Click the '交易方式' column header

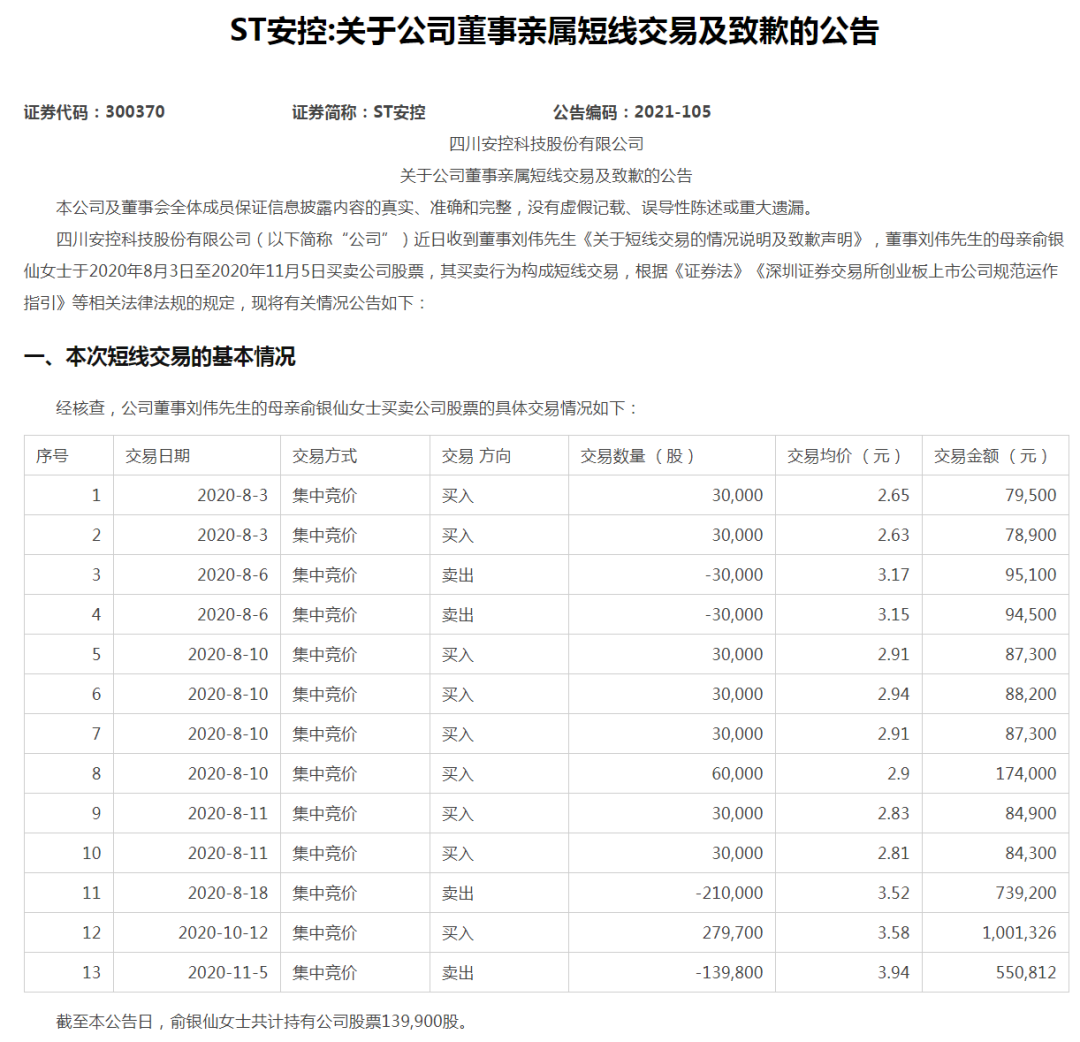(324, 456)
